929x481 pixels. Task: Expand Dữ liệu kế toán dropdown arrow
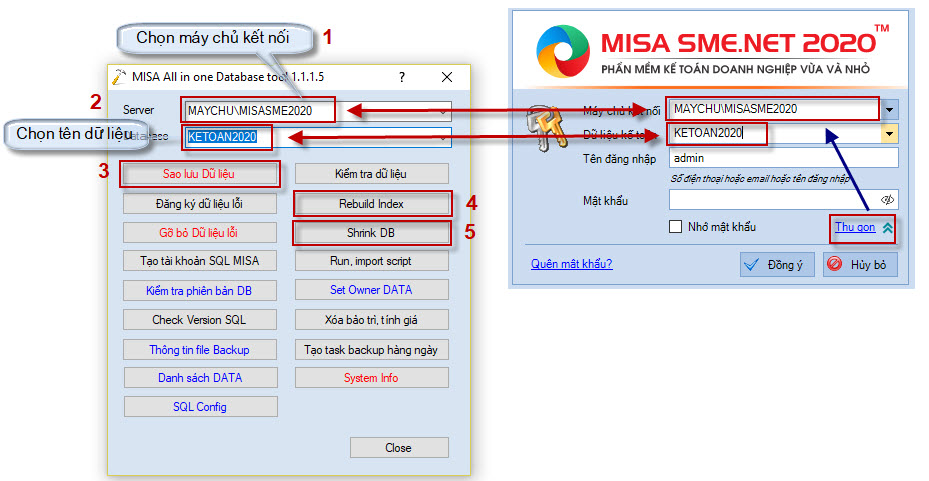point(890,134)
